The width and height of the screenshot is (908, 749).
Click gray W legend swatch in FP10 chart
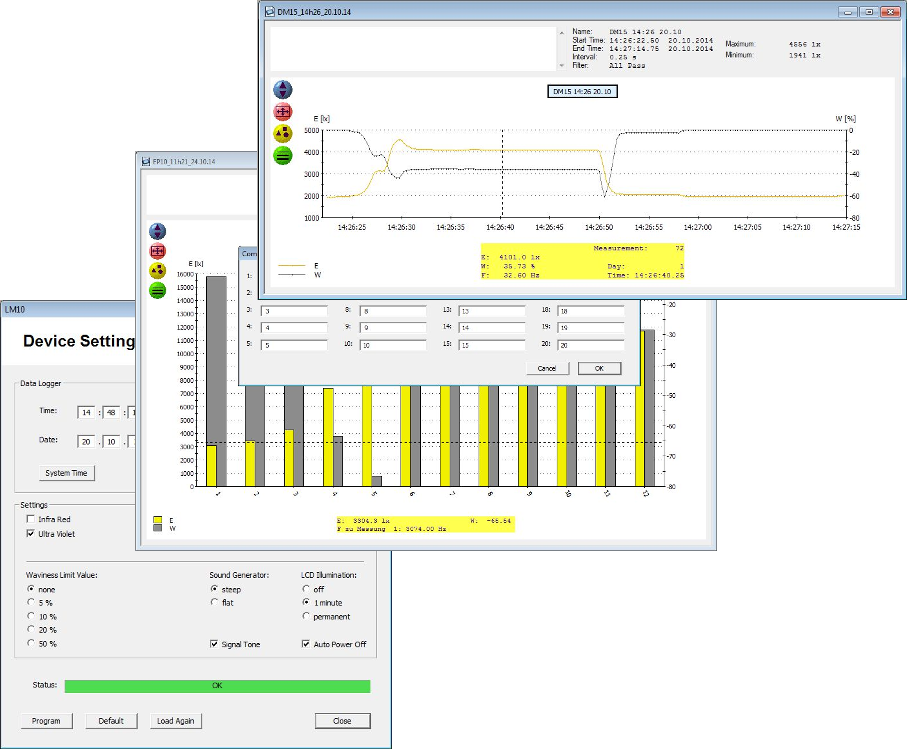[x=158, y=528]
